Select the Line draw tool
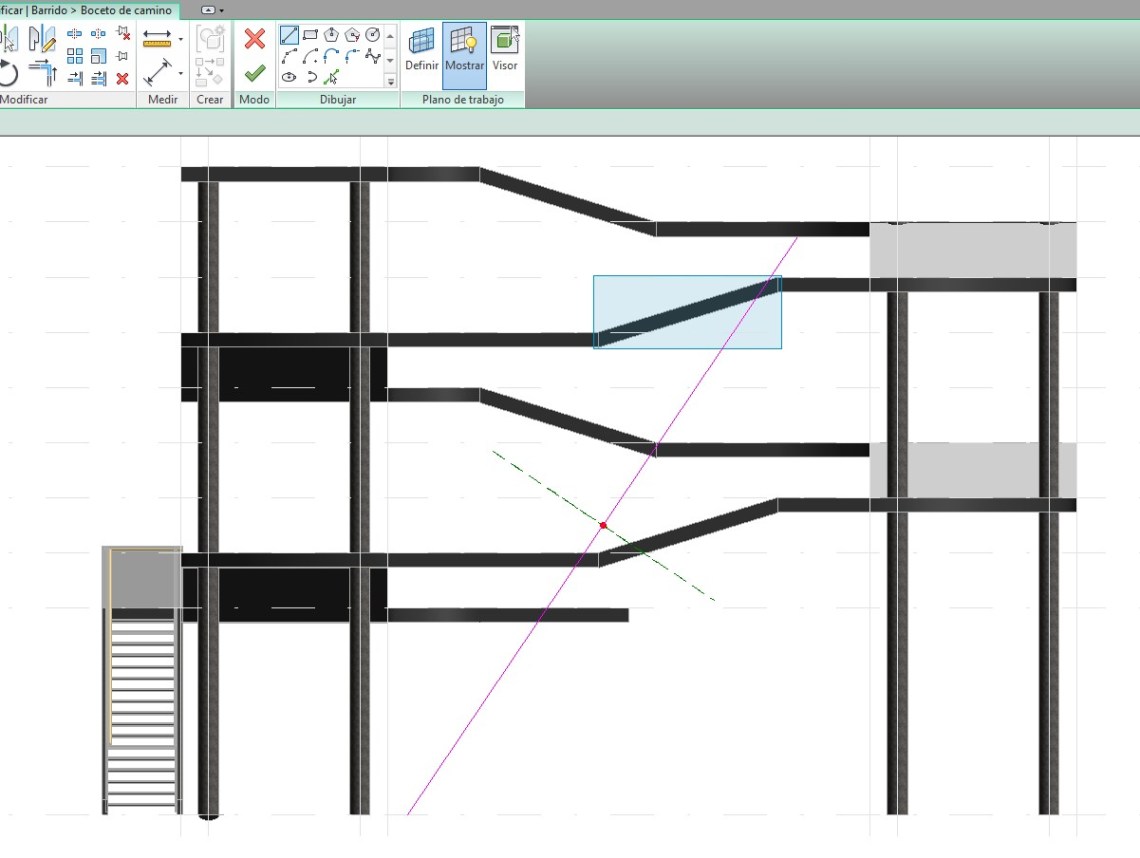The height and width of the screenshot is (858, 1140). click(x=289, y=36)
